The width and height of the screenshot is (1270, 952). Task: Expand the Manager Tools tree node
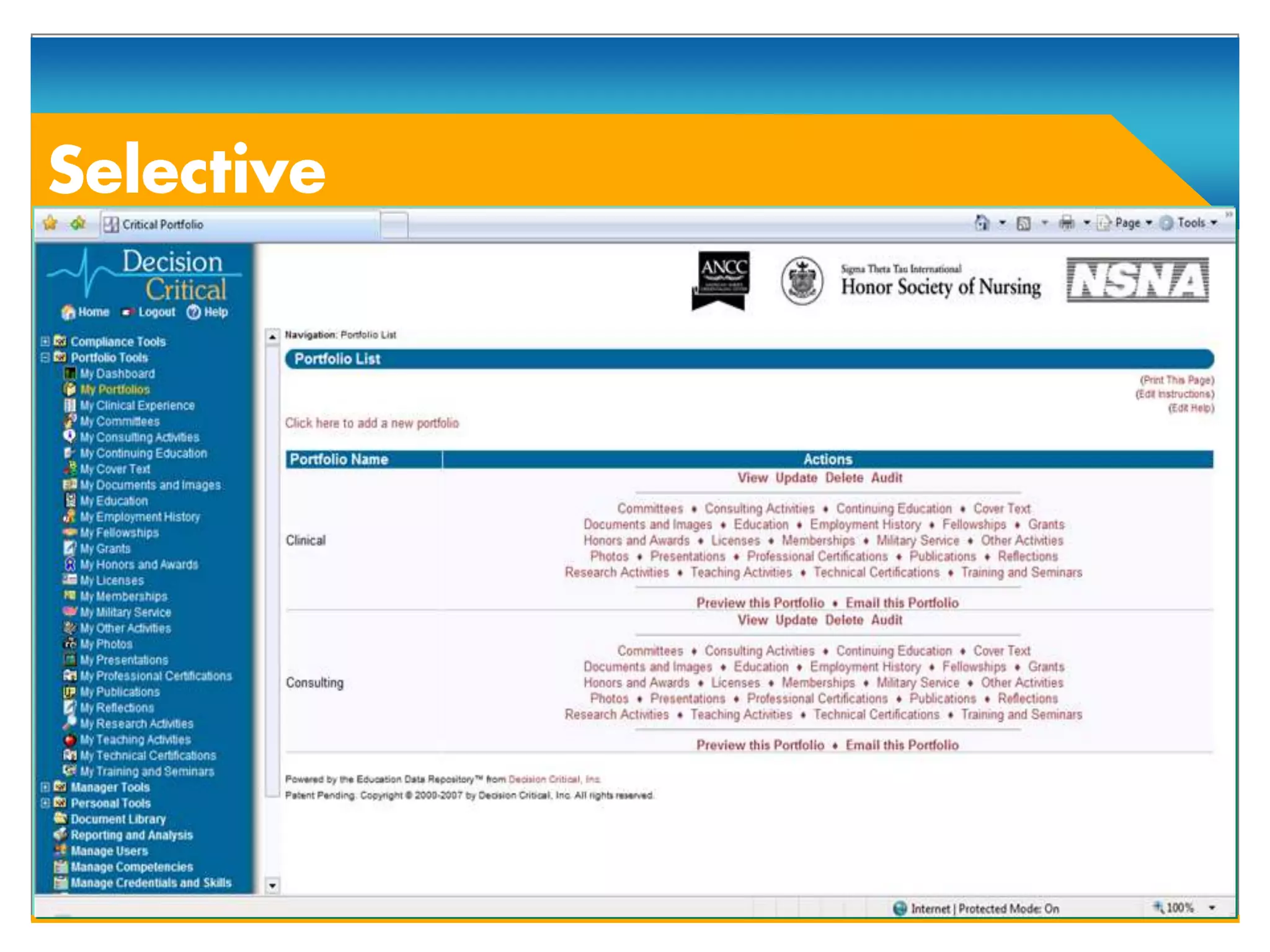(x=45, y=787)
